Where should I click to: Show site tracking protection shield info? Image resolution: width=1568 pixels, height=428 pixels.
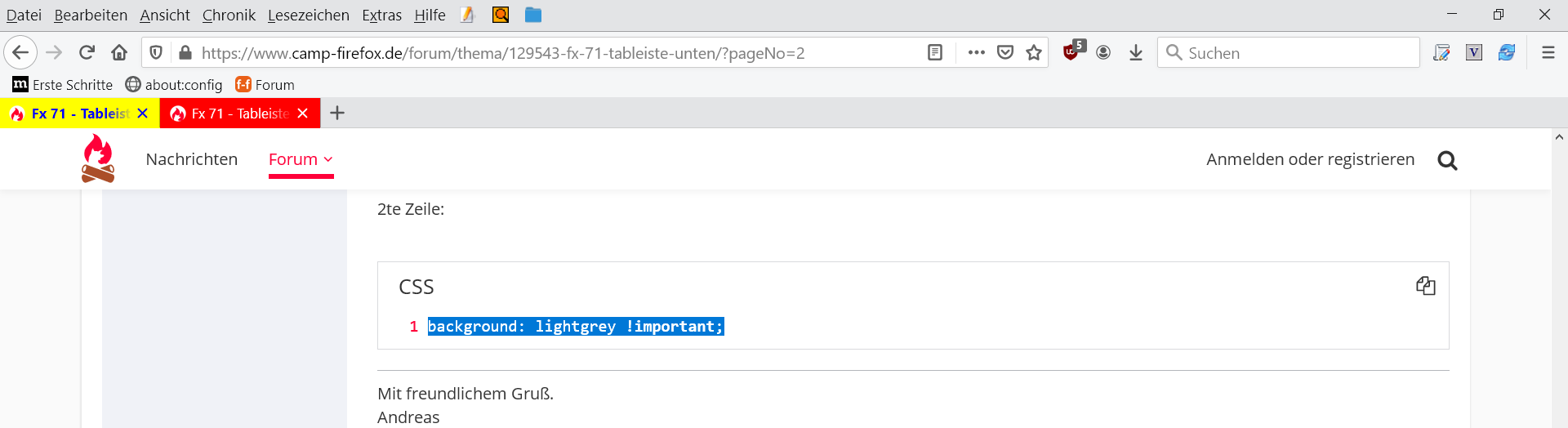click(156, 53)
